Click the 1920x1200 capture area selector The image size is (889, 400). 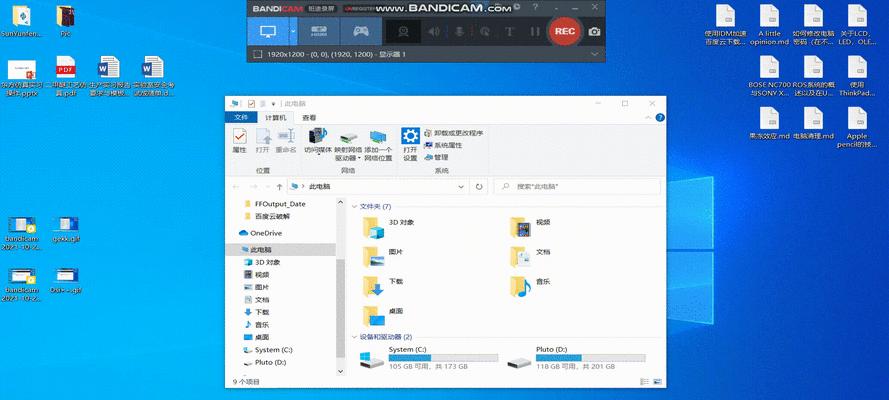click(x=329, y=54)
